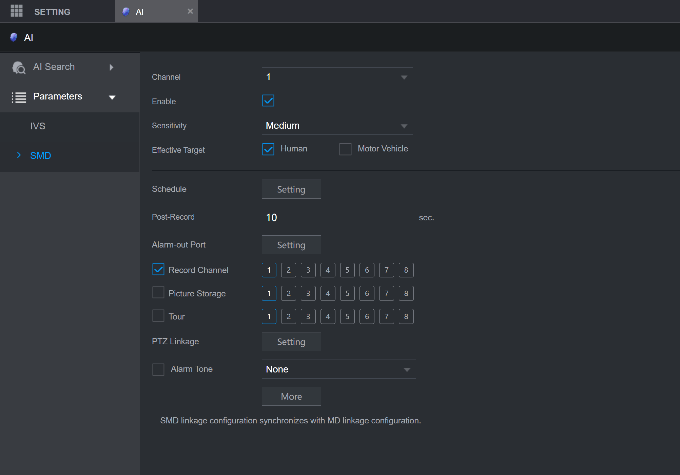
Task: Open the main menu grid icon
Action: pos(16,11)
